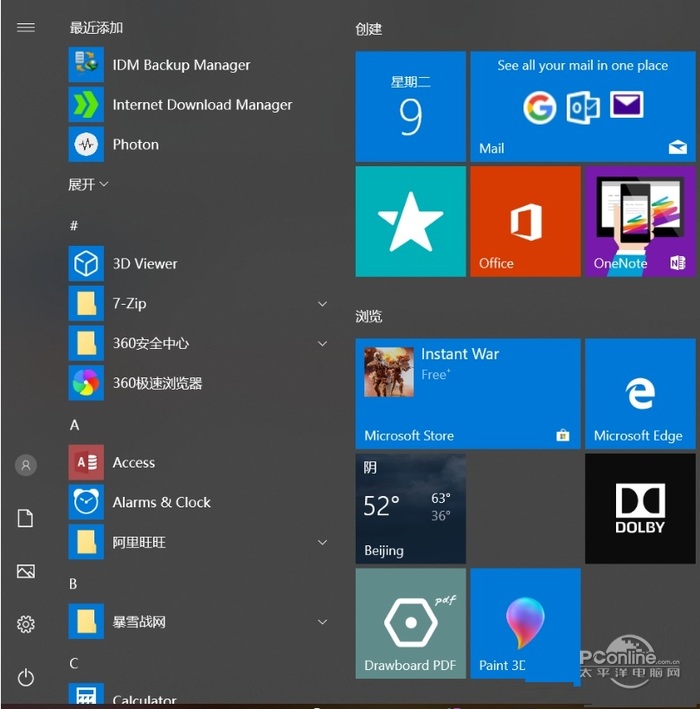The width and height of the screenshot is (700, 709).
Task: Launch Internet Download Manager app icon
Action: (x=86, y=104)
